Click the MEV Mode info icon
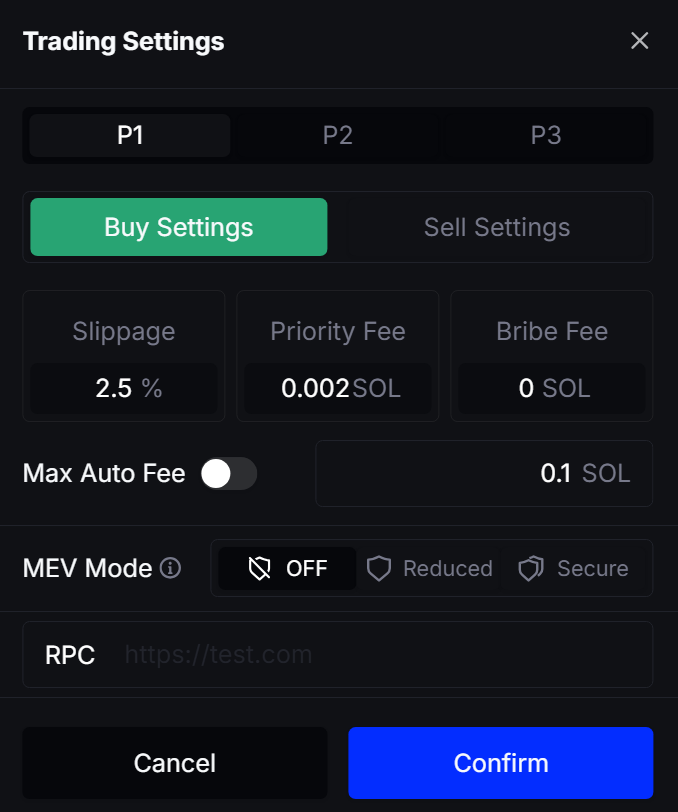This screenshot has width=678, height=812. [171, 569]
